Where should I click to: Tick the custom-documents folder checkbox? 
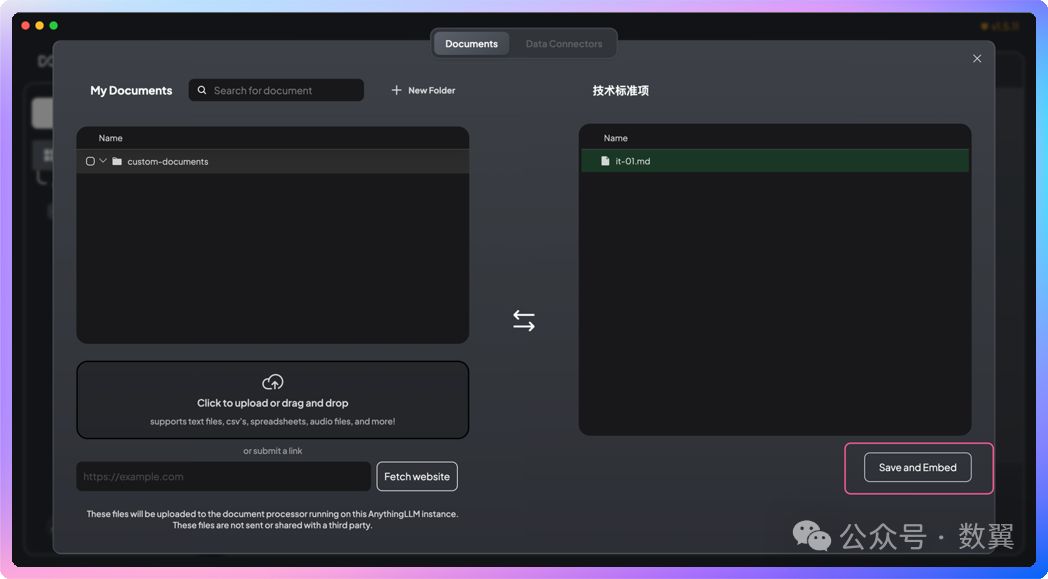(90, 162)
